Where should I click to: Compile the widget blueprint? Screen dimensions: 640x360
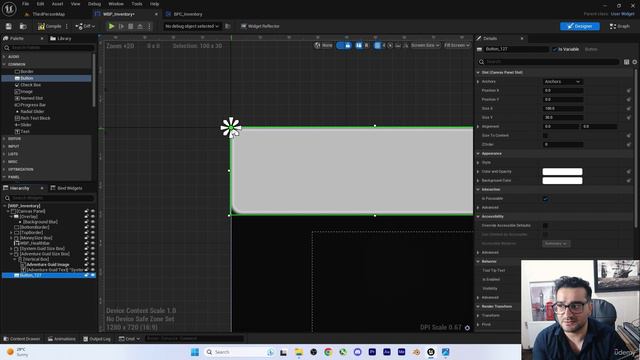tap(50, 26)
